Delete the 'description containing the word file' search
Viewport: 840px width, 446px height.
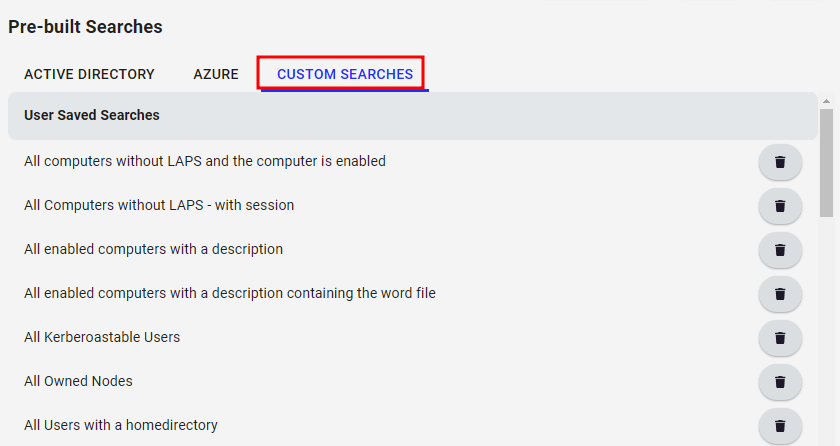(x=780, y=293)
